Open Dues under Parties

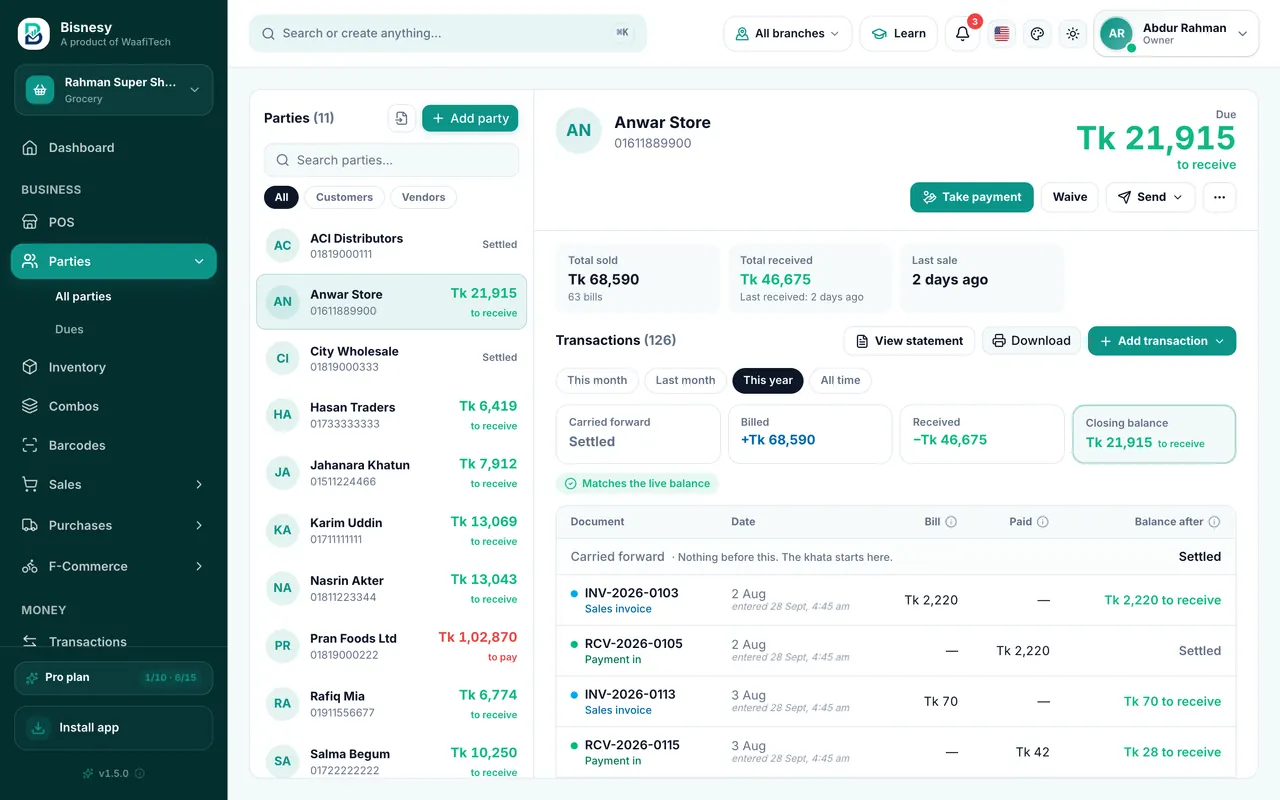click(69, 329)
